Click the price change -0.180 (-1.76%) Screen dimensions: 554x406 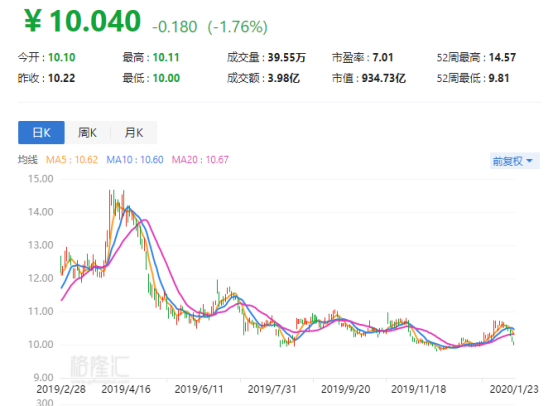210,27
